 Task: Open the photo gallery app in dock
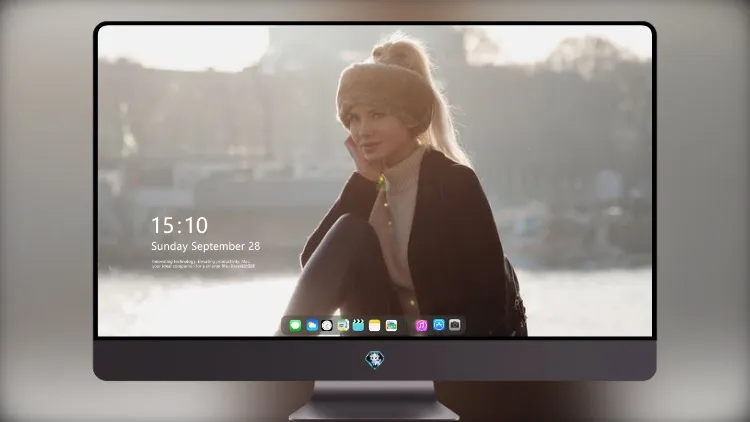(391, 326)
